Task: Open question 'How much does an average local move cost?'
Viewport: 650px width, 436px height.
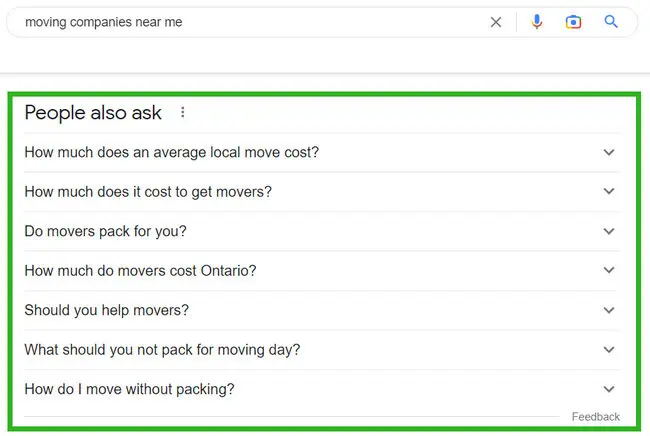Action: [171, 152]
